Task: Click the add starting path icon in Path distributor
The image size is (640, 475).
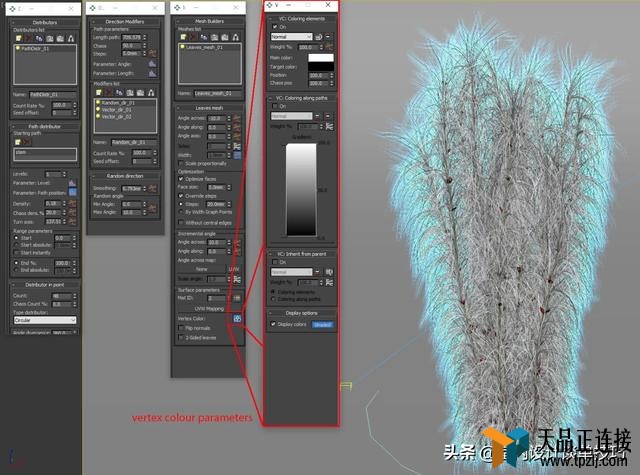Action: coord(18,142)
